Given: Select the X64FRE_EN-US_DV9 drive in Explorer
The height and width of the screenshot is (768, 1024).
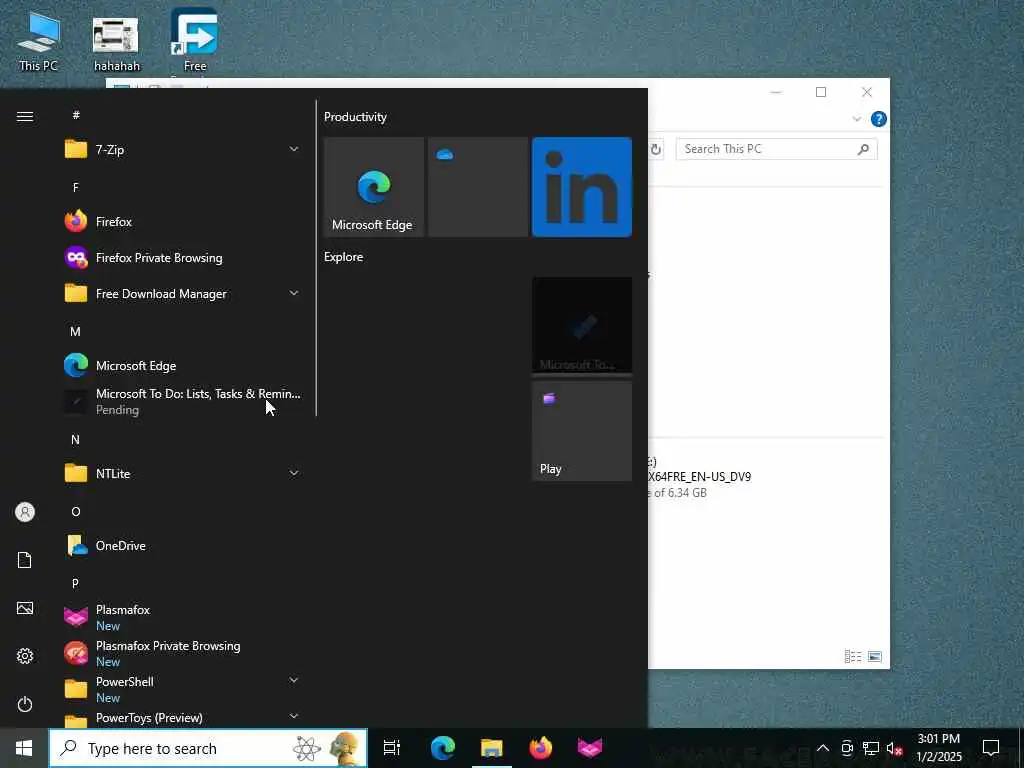Looking at the screenshot, I should click(699, 477).
